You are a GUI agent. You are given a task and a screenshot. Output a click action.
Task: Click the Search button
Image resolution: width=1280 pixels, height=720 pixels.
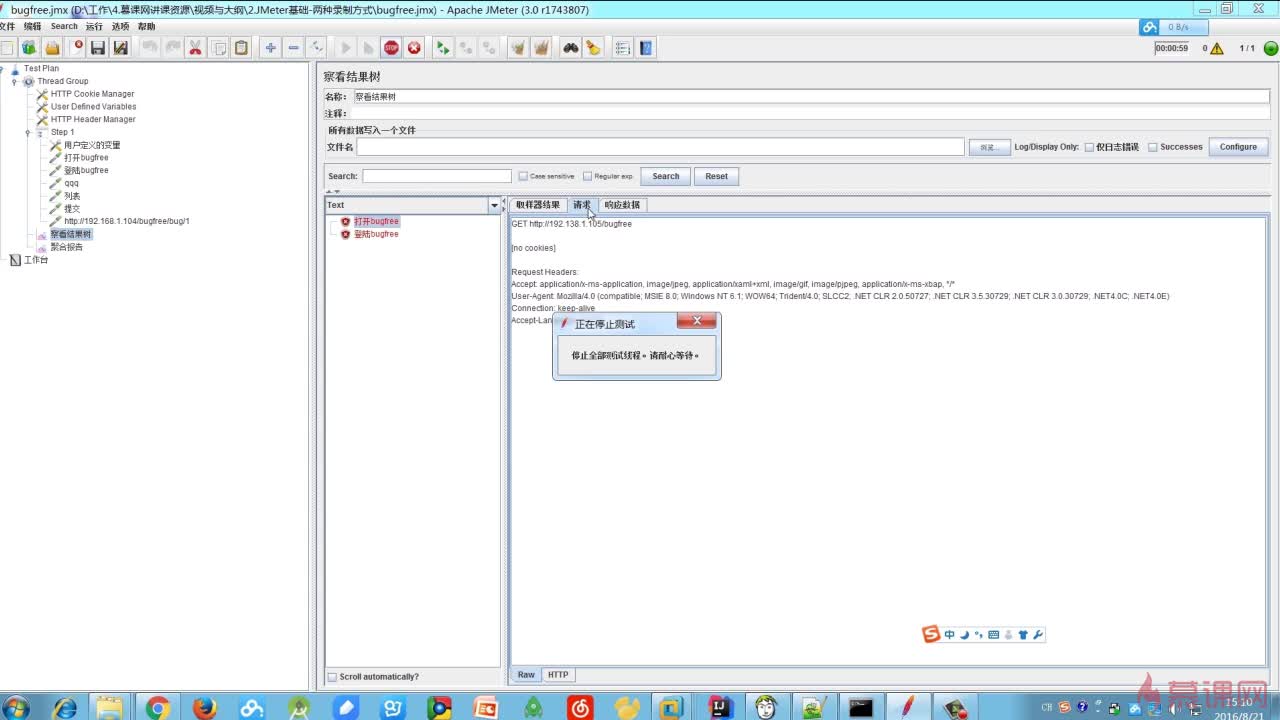pyautogui.click(x=666, y=176)
